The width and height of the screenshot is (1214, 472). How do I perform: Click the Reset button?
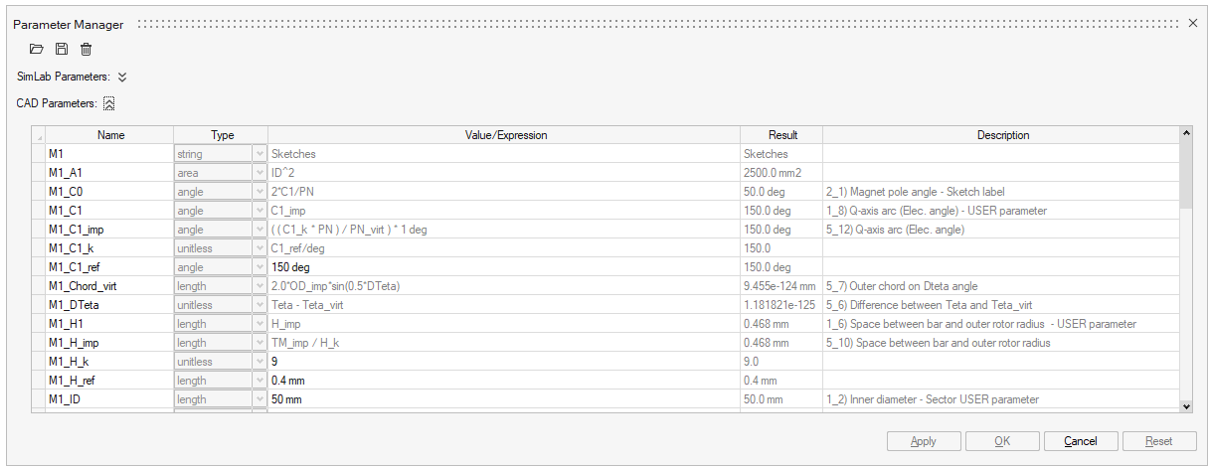tap(1159, 441)
